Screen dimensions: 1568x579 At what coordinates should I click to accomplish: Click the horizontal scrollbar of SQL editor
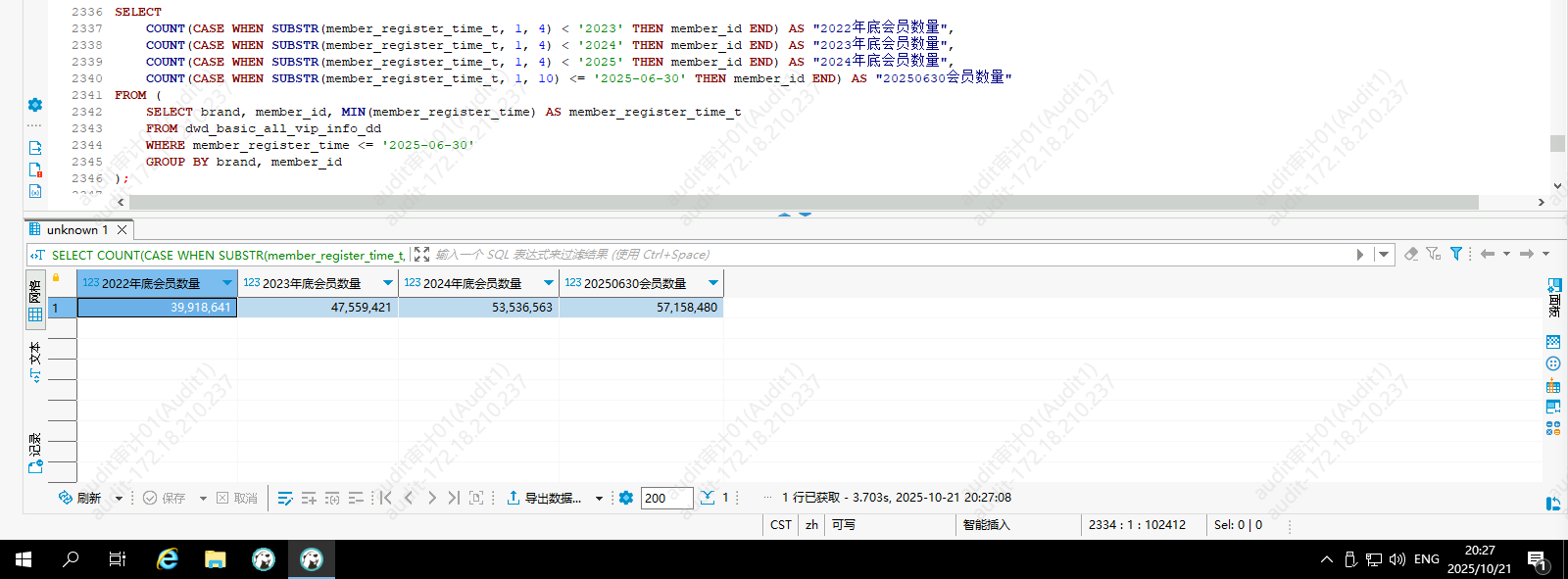pos(804,202)
